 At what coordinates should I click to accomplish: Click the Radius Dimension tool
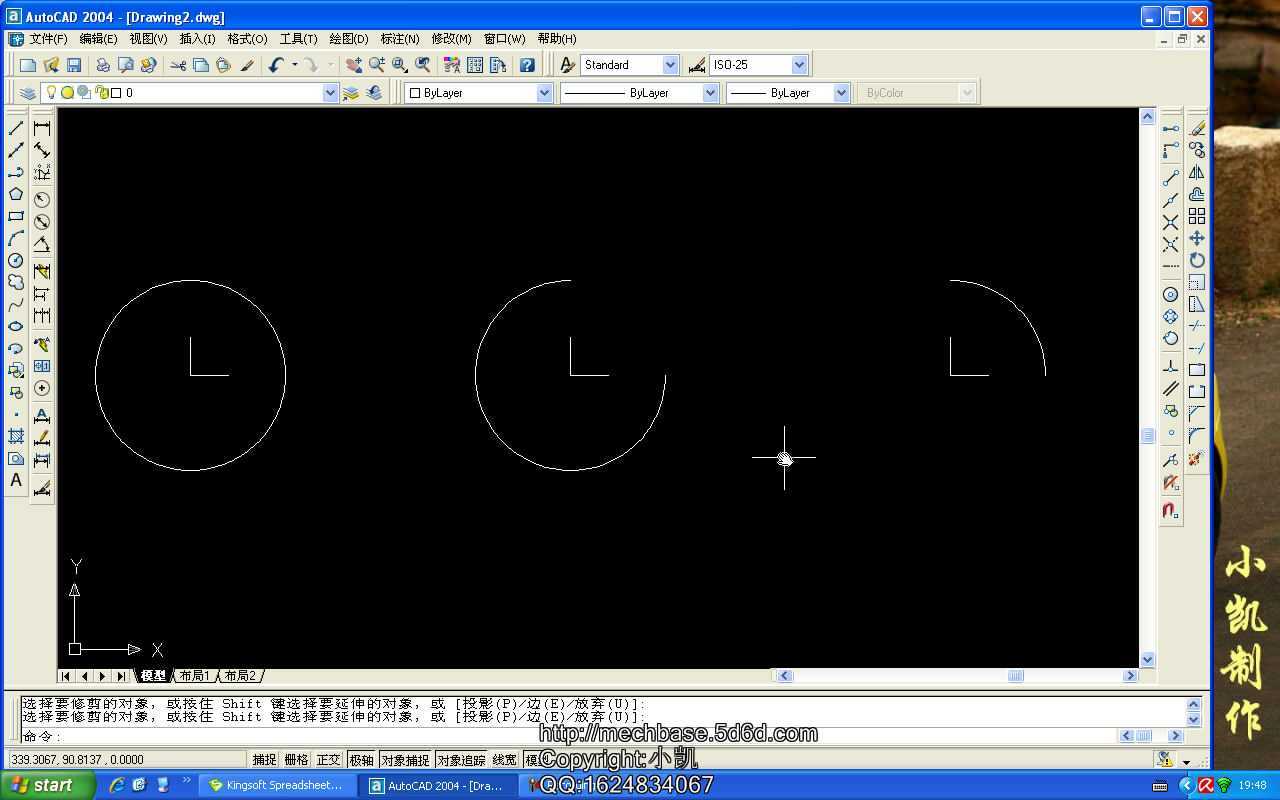[42, 199]
